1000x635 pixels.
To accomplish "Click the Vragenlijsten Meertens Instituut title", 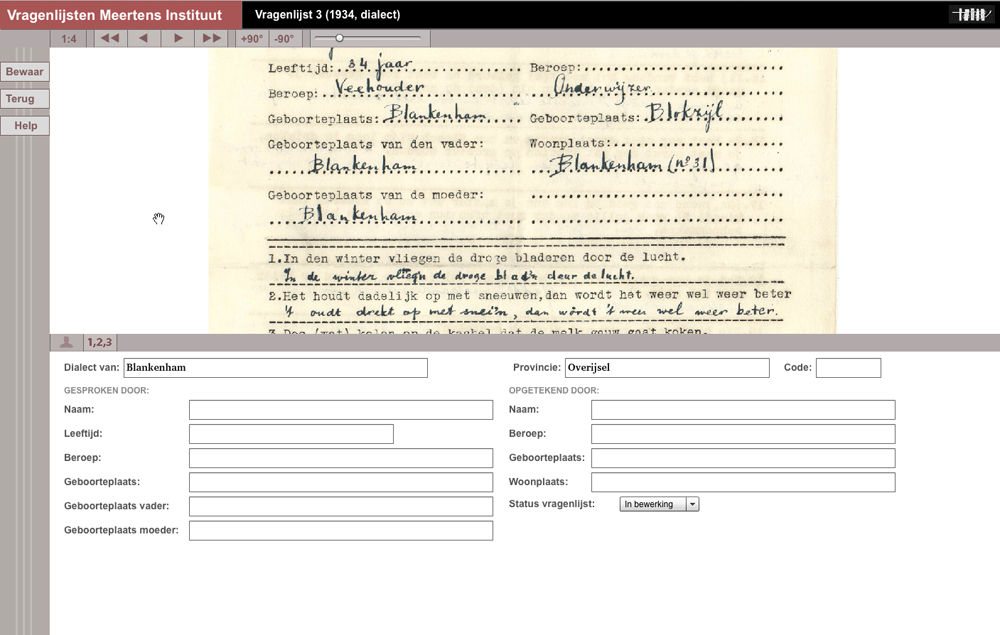I will (115, 15).
